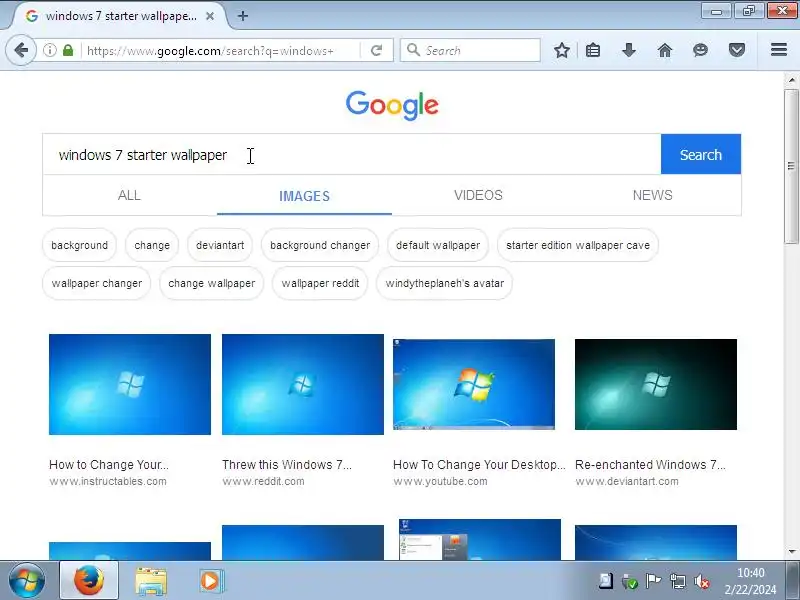Open the network tray icon
This screenshot has height=600, width=800.
[x=678, y=581]
